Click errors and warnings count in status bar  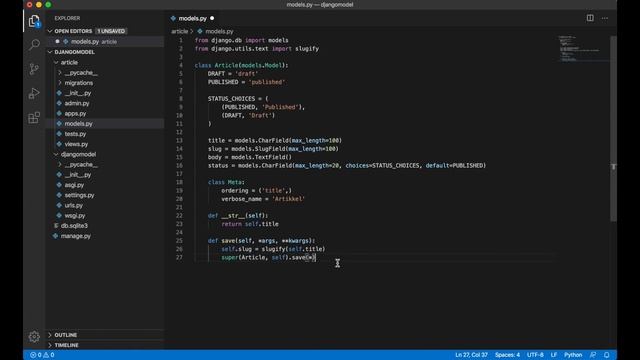(42, 355)
